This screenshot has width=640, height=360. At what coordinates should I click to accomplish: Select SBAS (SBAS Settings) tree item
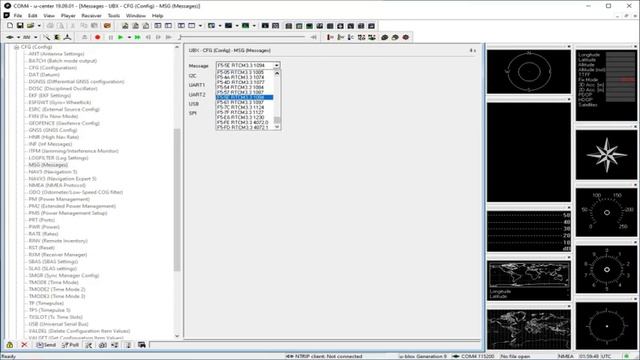coord(53,262)
